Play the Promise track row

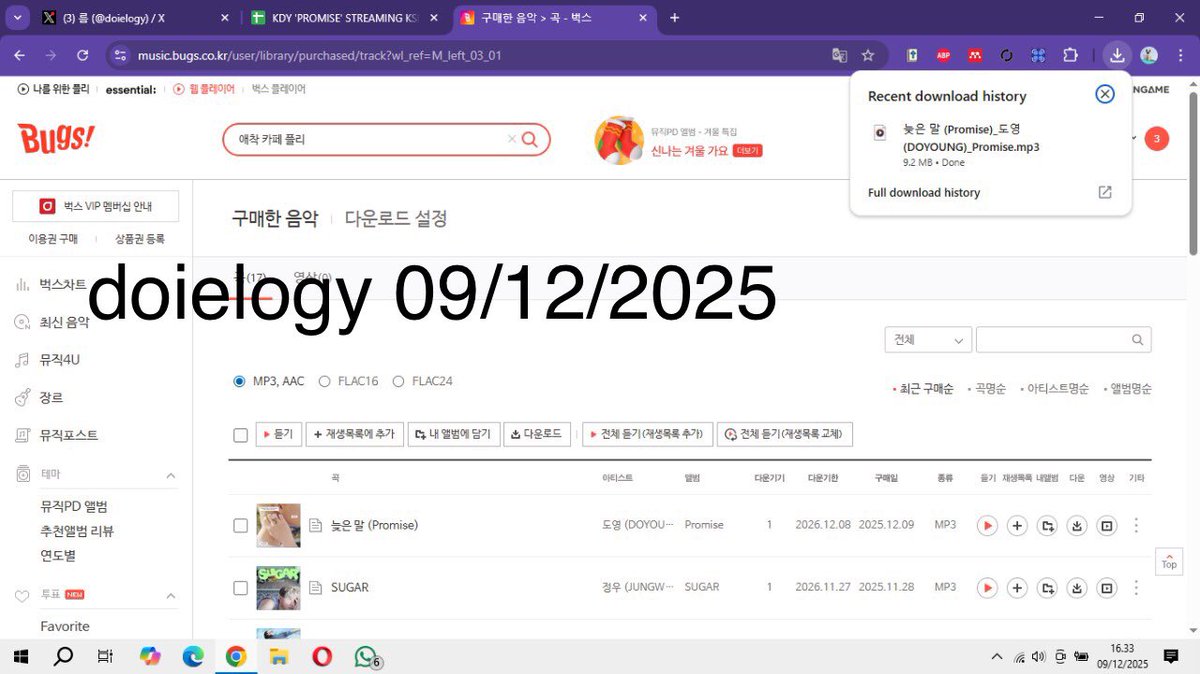[x=987, y=525]
